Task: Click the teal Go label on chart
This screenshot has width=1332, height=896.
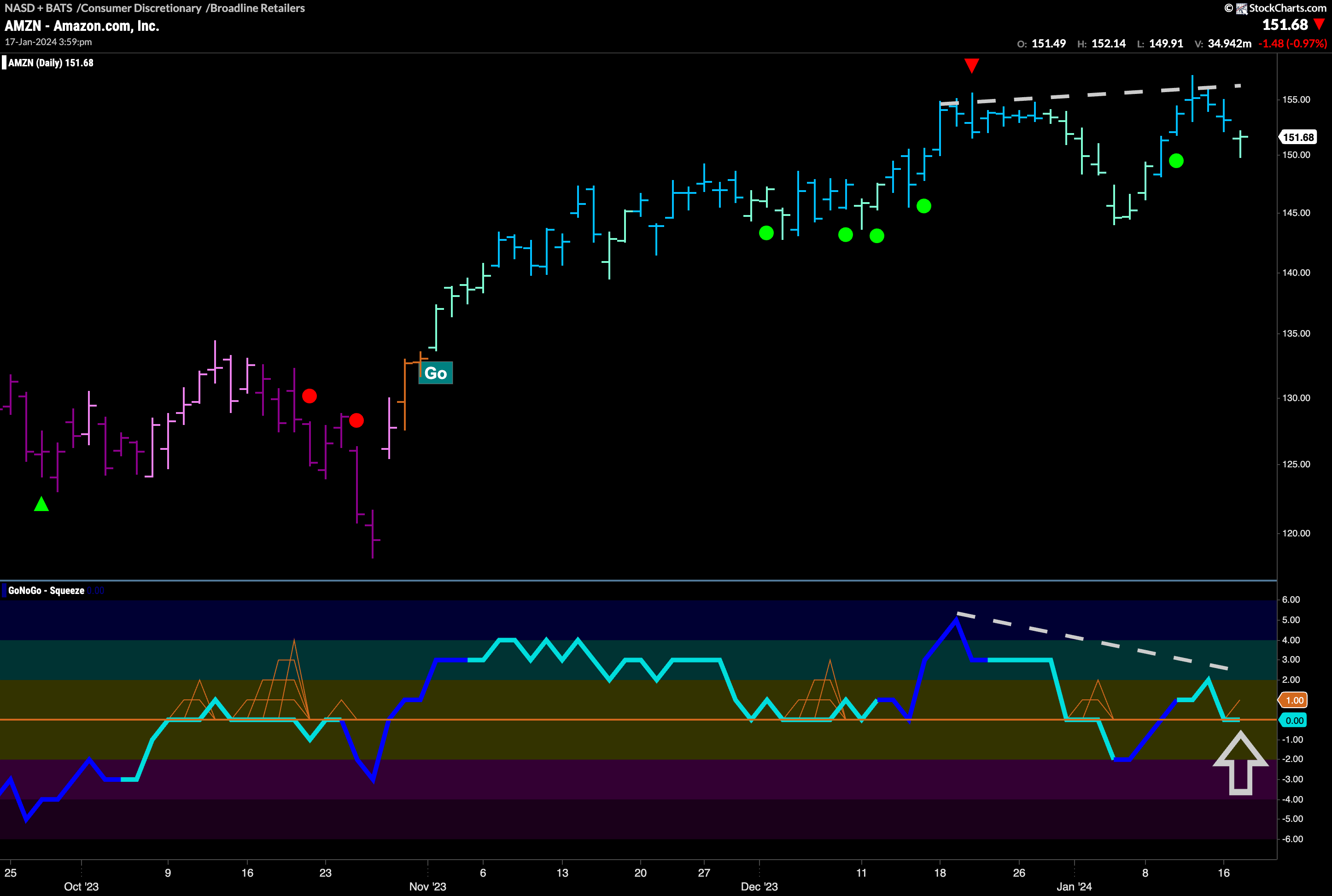Action: pos(436,373)
